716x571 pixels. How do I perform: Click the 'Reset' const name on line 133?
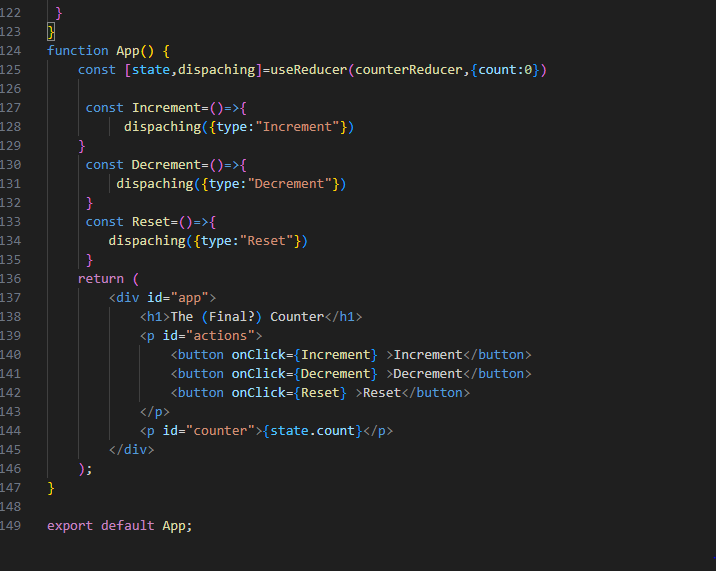151,222
